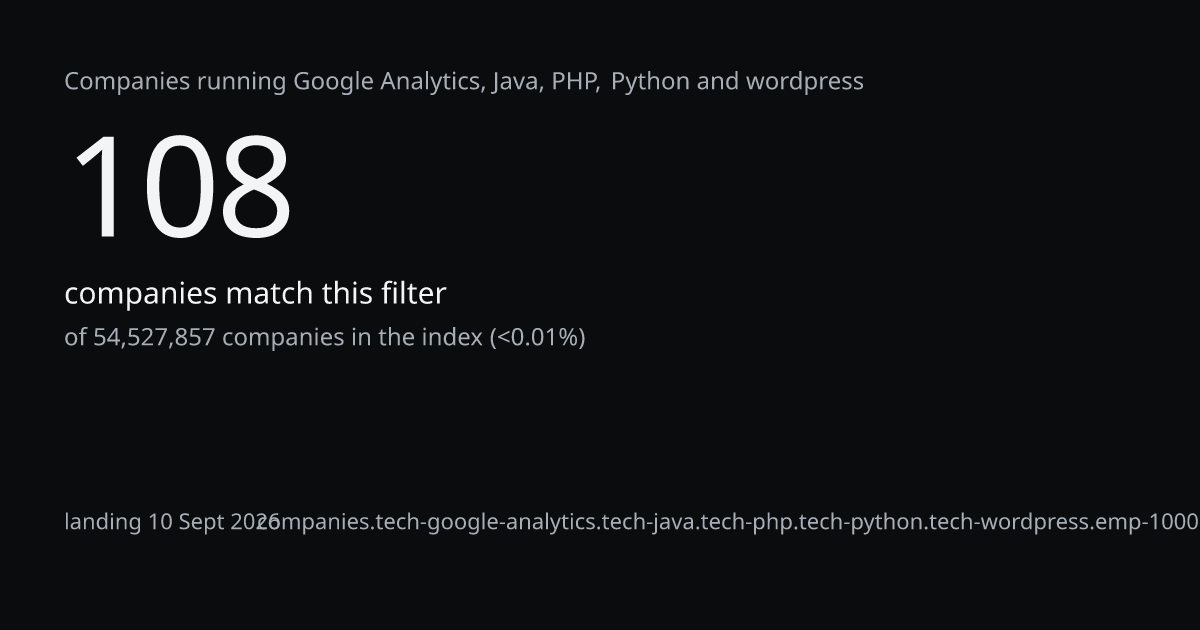Click the 54,527,857 index total figure
Viewport: 1200px width, 630px height.
tap(154, 338)
